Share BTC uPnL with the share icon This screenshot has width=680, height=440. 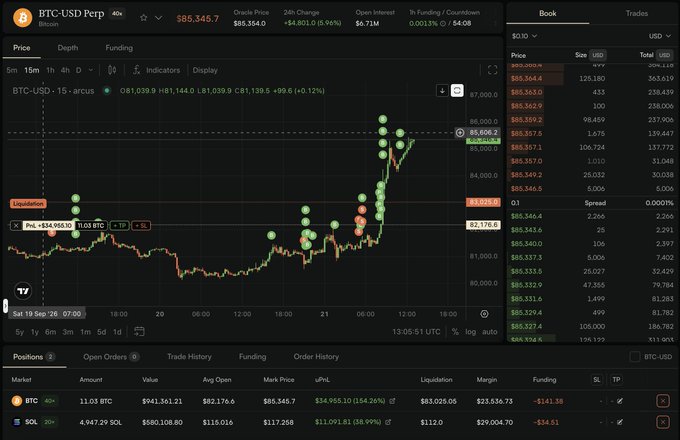pyautogui.click(x=392, y=401)
